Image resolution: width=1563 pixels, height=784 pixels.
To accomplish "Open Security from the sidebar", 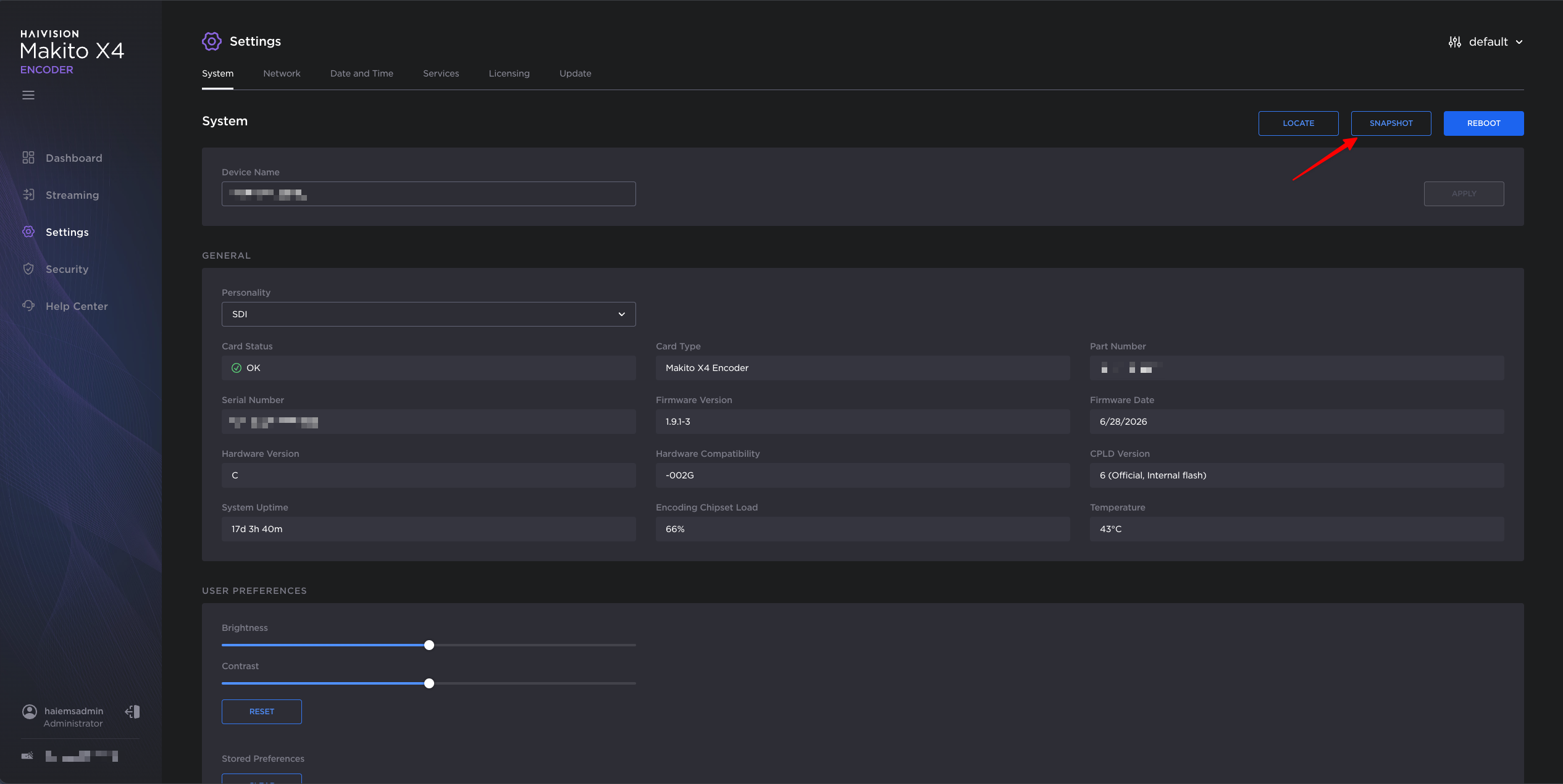I will (67, 269).
